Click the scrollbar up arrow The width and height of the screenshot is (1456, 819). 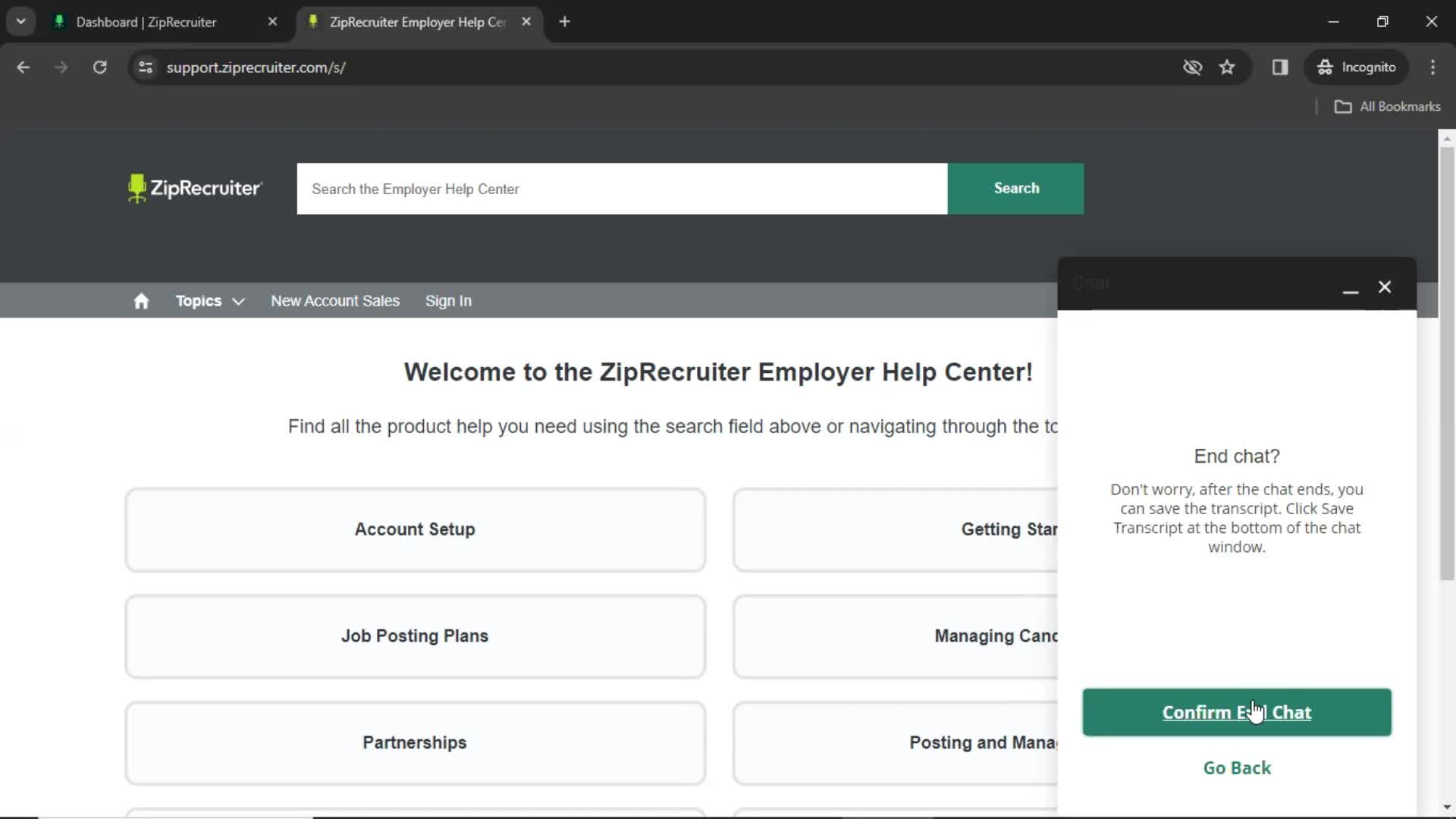1447,139
